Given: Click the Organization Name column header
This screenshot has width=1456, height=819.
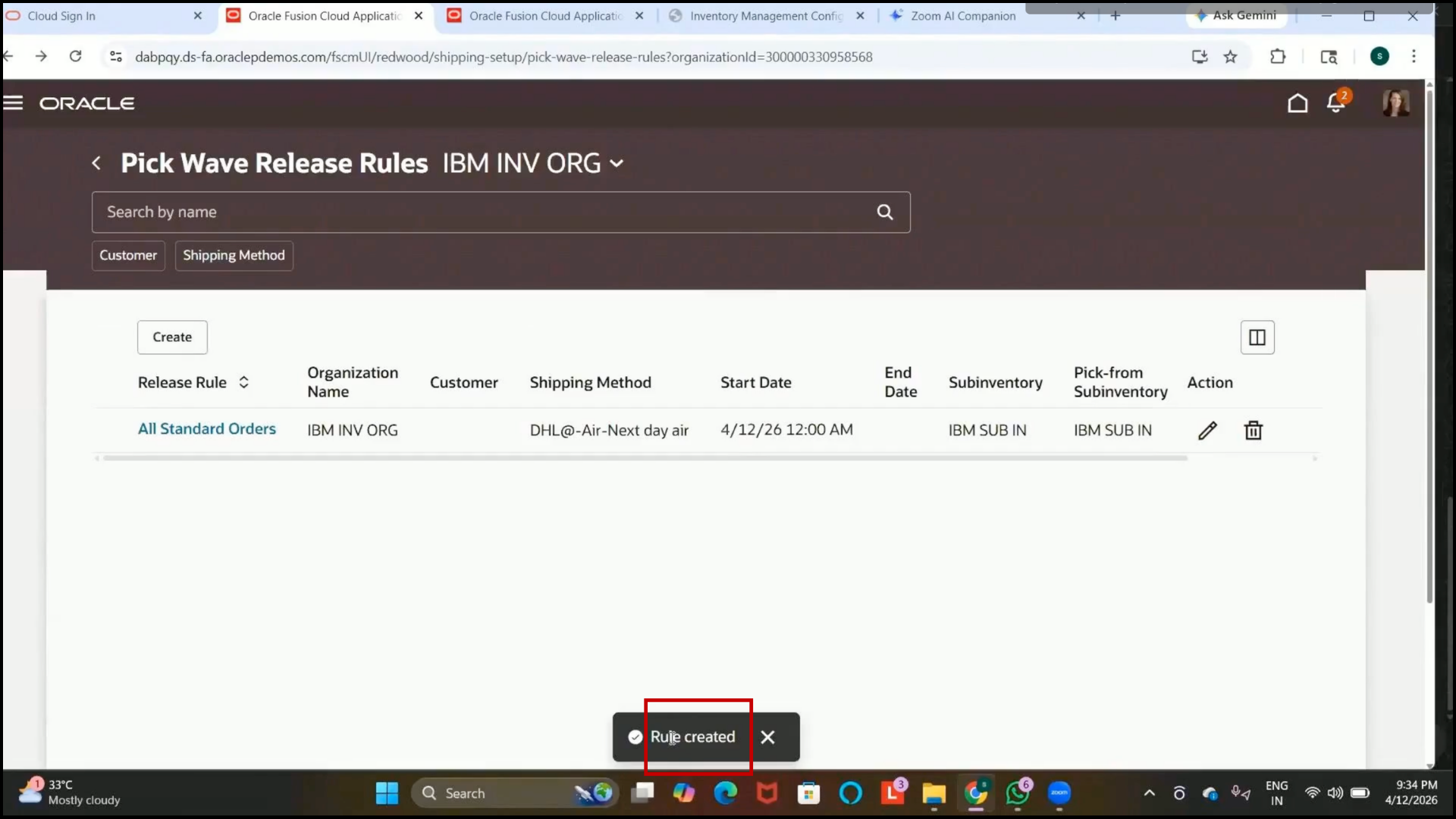Looking at the screenshot, I should pyautogui.click(x=353, y=382).
